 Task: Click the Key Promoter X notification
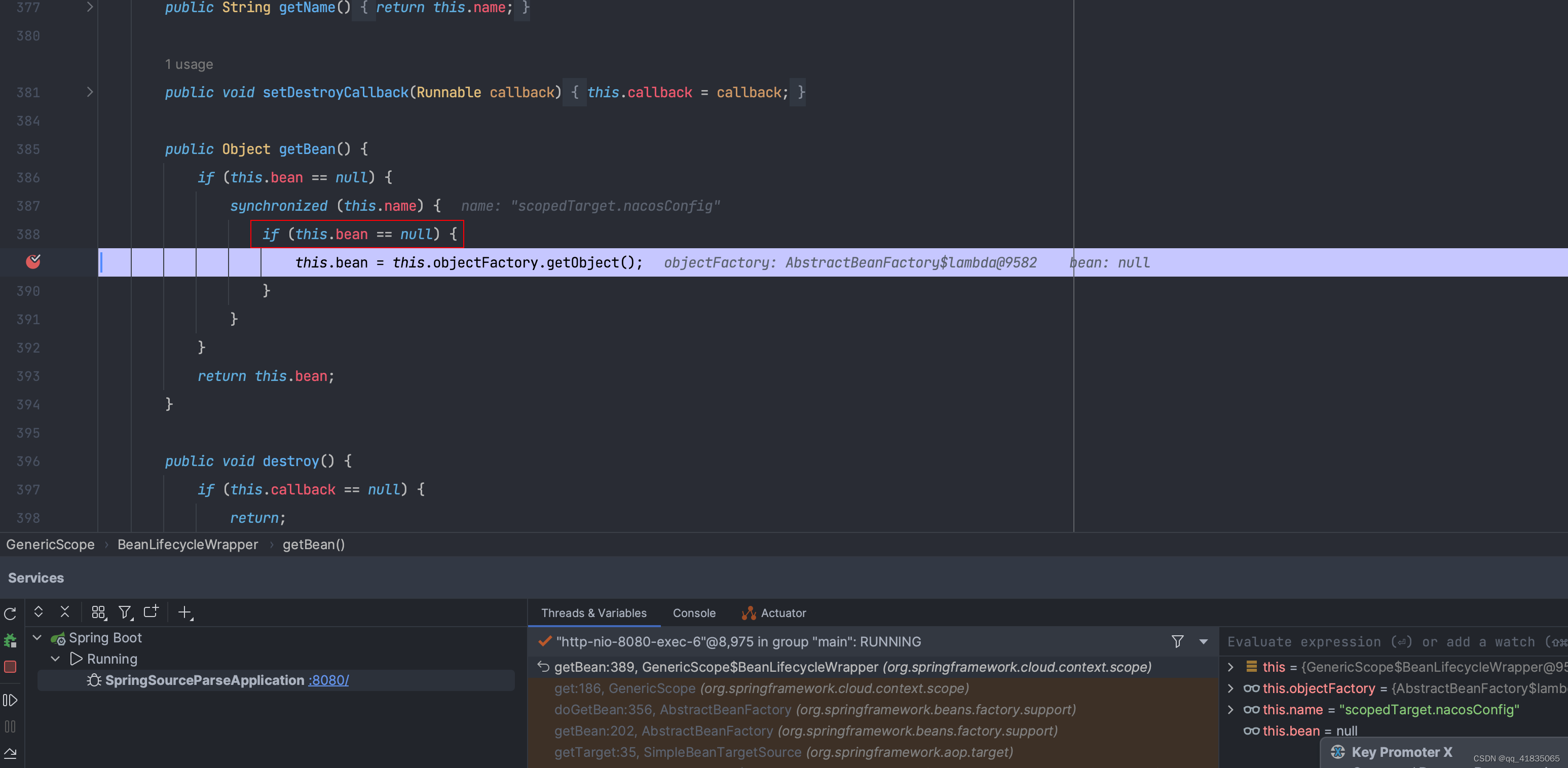tap(1444, 753)
